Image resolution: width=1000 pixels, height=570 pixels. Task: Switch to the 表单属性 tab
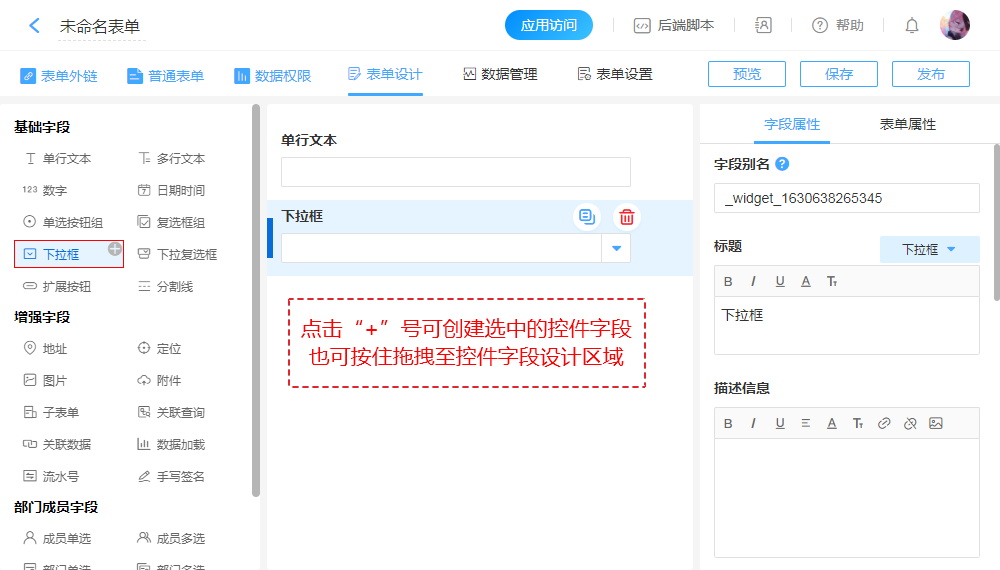pos(907,124)
